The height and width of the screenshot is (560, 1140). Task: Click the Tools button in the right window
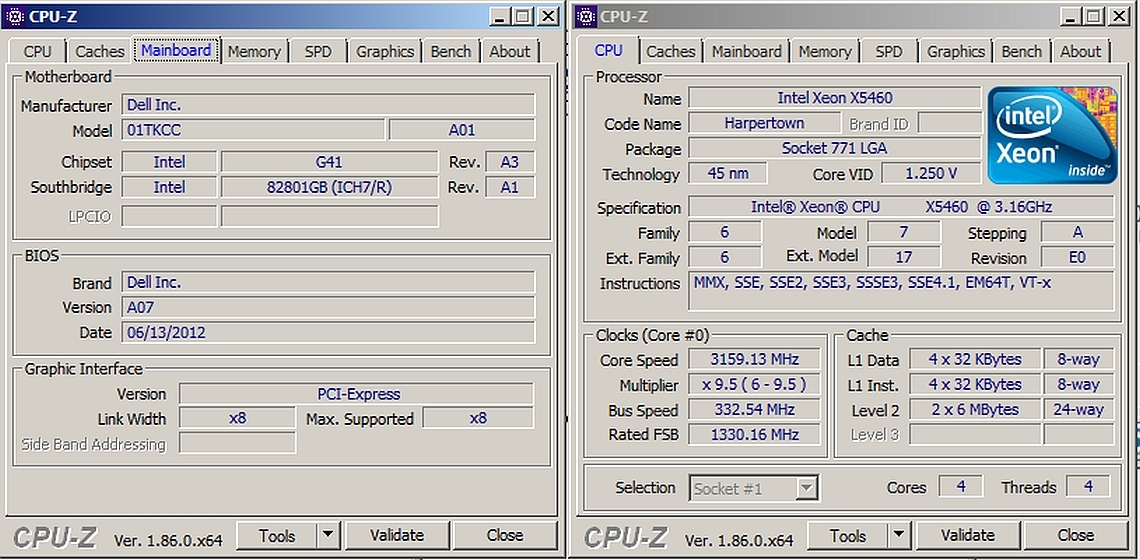pyautogui.click(x=848, y=536)
